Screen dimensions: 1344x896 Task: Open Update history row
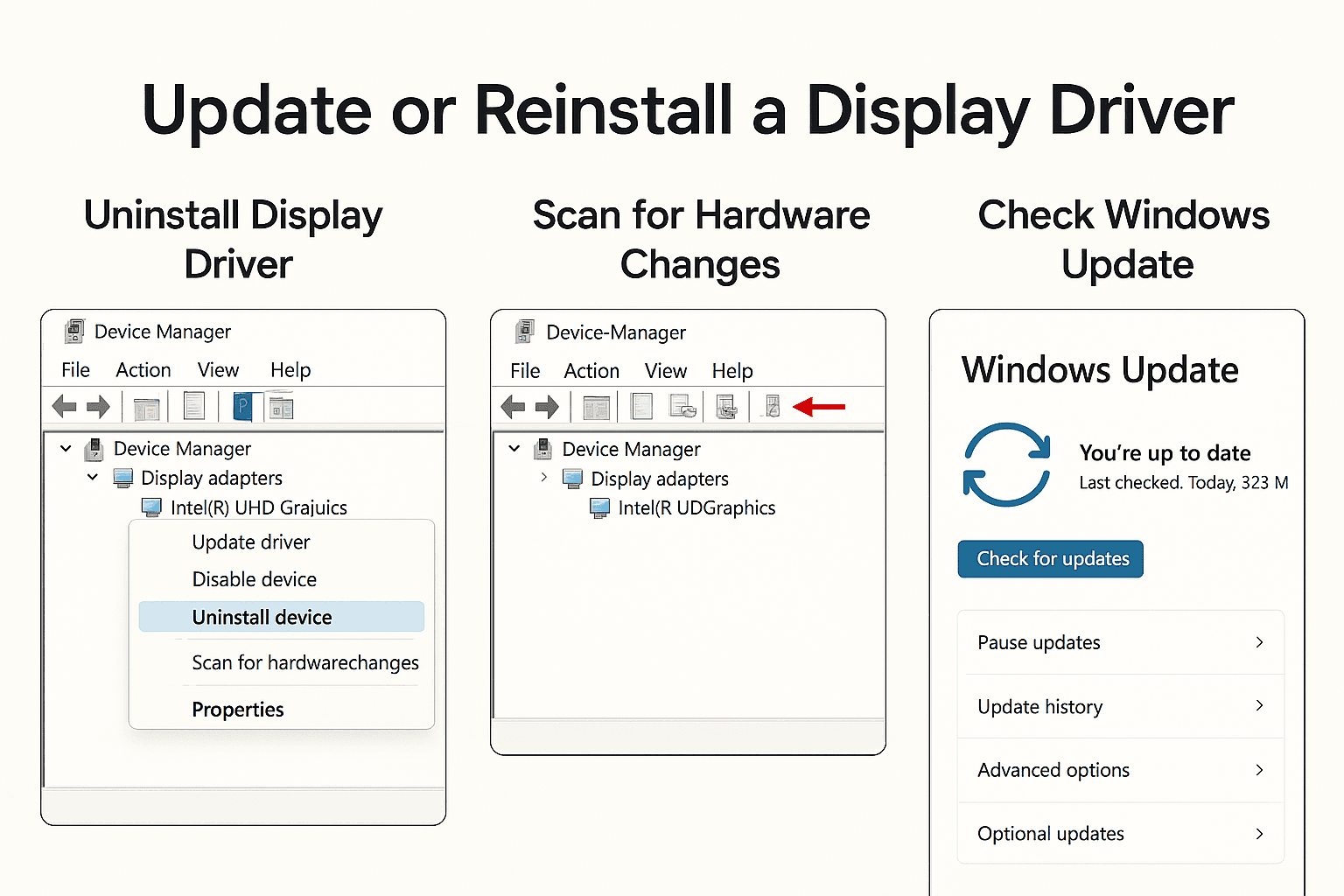(1121, 706)
